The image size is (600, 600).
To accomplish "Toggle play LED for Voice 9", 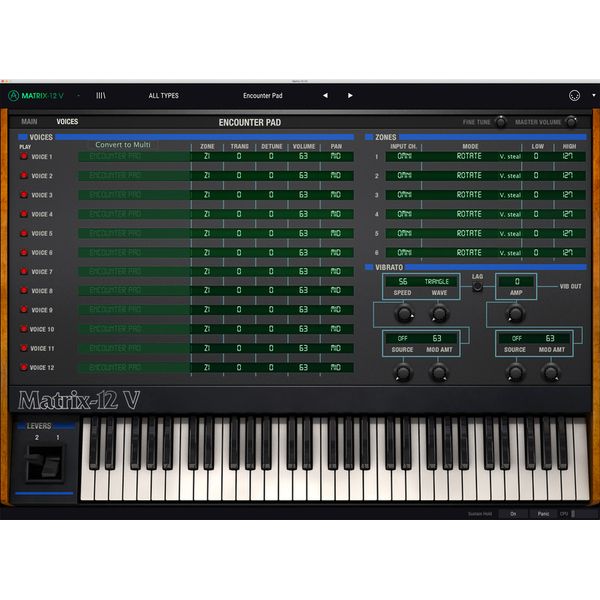I will pyautogui.click(x=24, y=309).
